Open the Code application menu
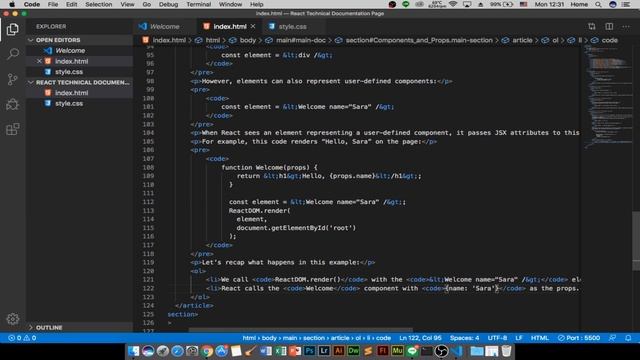The image size is (640, 360). 32,4
